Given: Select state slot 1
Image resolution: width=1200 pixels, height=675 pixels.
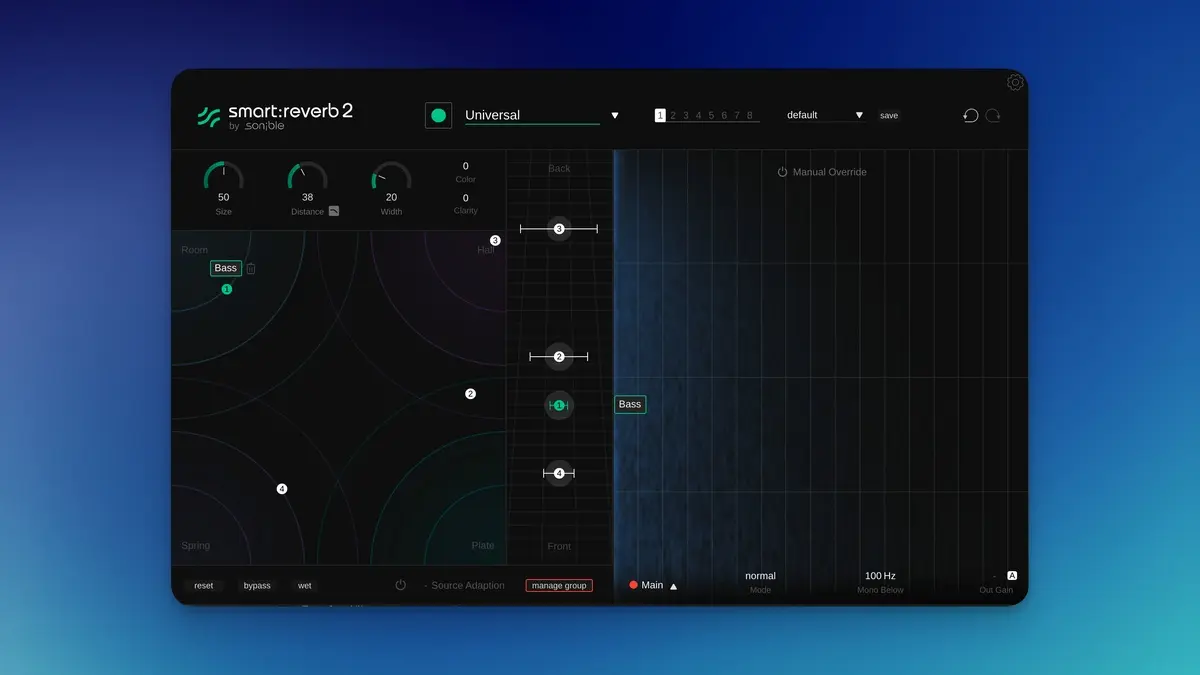Looking at the screenshot, I should pos(660,115).
